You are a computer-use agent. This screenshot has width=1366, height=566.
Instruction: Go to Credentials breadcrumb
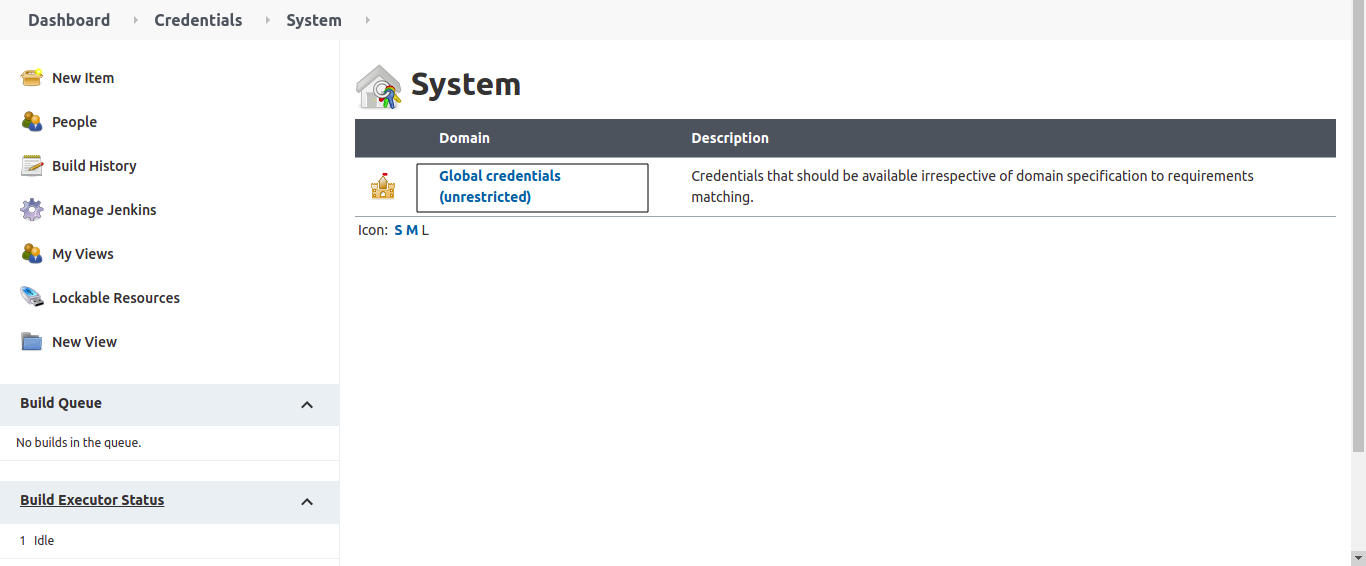(x=198, y=20)
